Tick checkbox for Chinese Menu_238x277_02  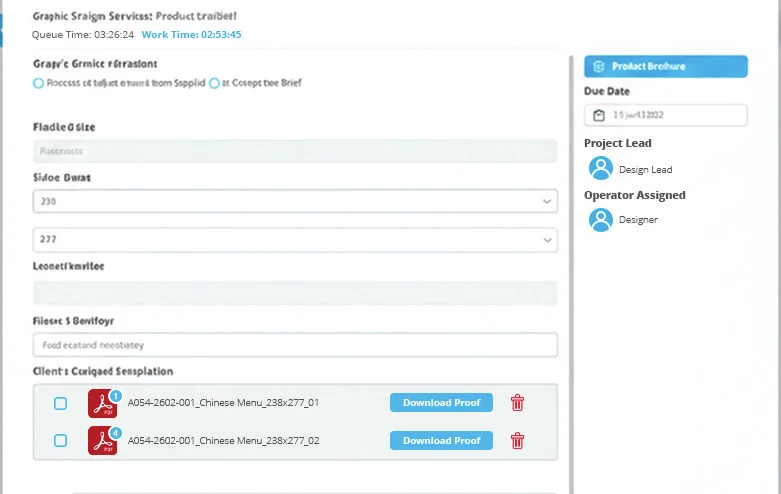pos(60,440)
